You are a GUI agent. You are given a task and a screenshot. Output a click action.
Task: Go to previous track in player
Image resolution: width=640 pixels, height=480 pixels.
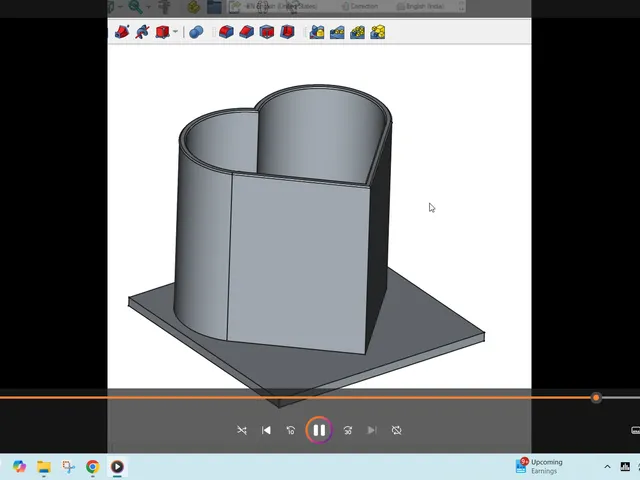click(x=266, y=430)
